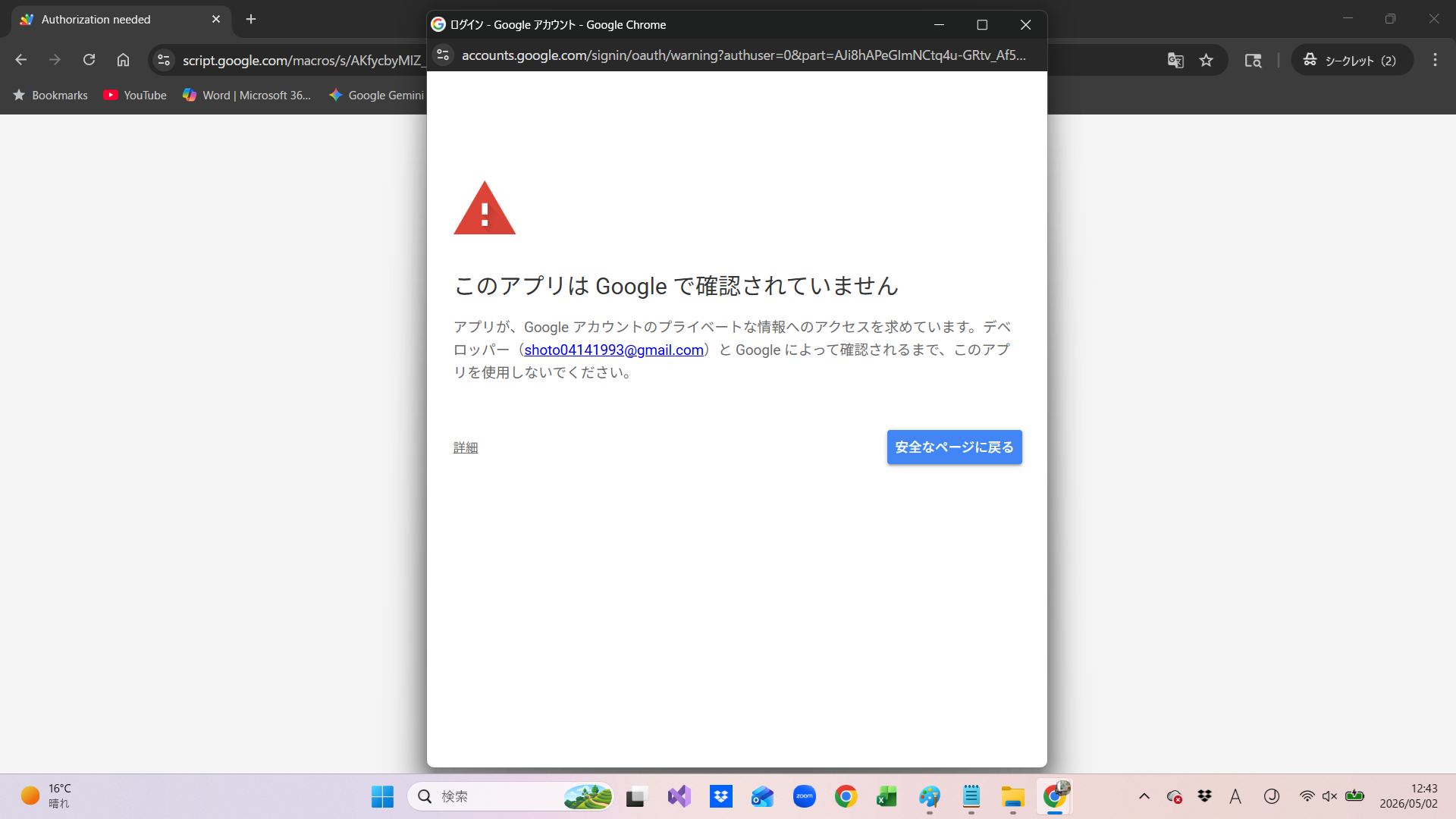This screenshot has height=819, width=1456.
Task: Open the YouTube bookmark
Action: click(135, 95)
